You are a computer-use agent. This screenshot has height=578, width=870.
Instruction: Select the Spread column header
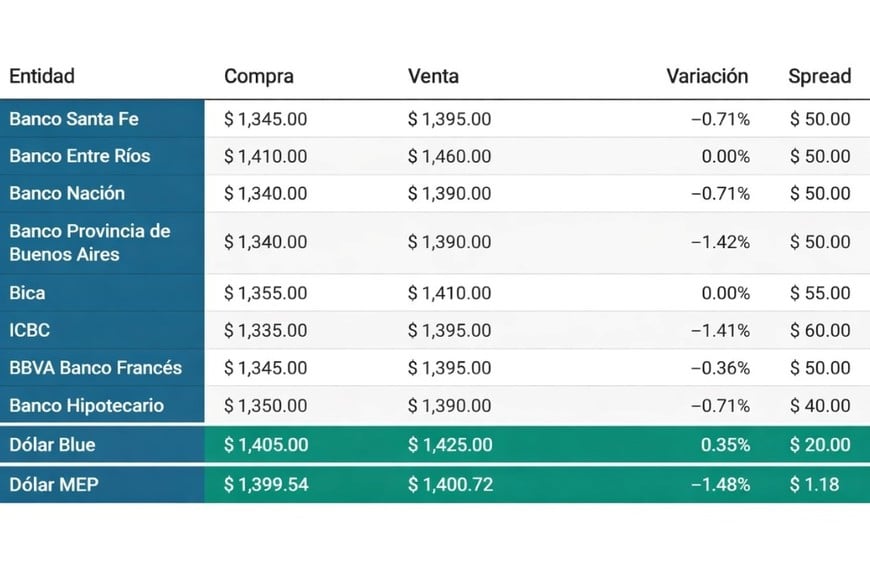tap(819, 76)
